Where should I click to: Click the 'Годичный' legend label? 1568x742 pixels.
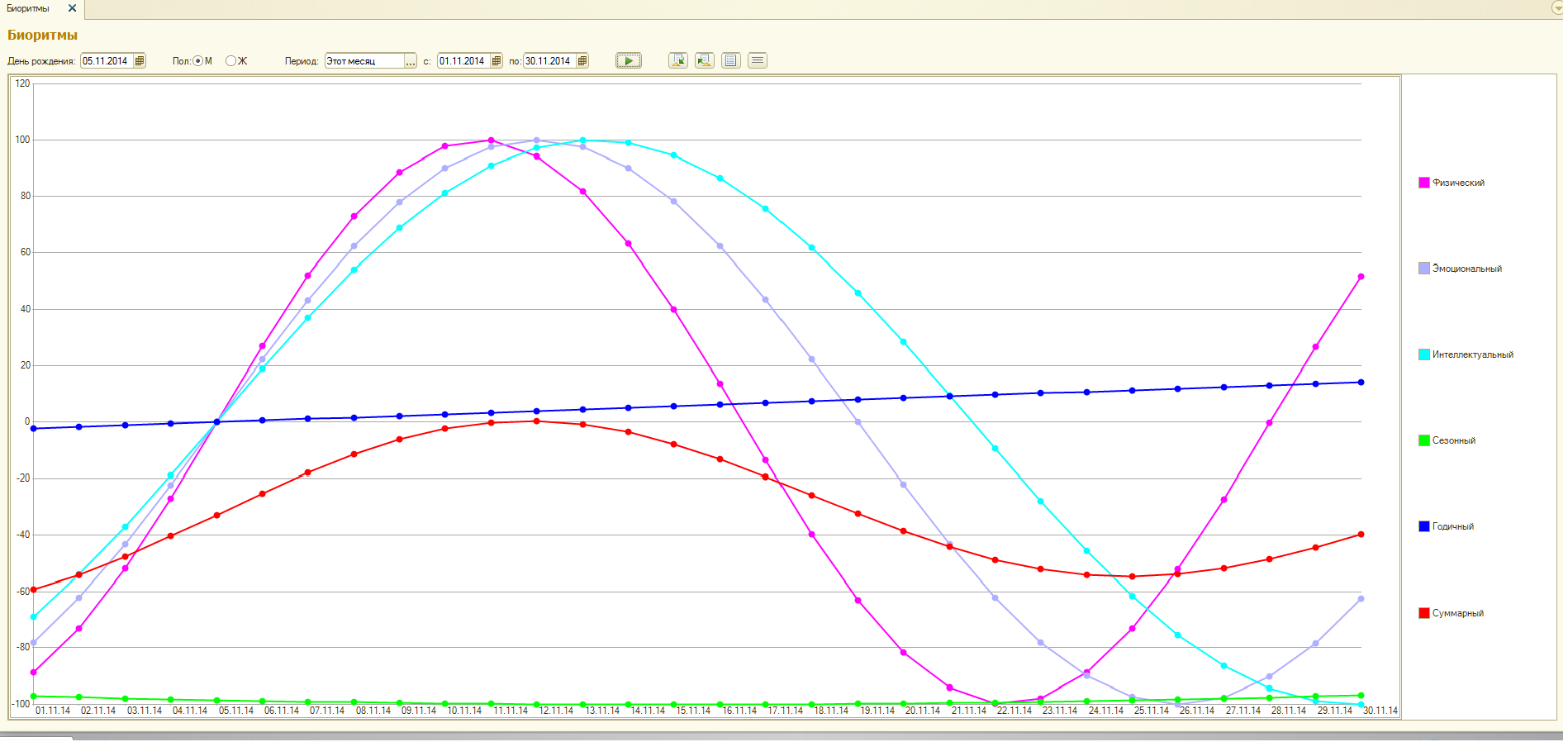1453,526
